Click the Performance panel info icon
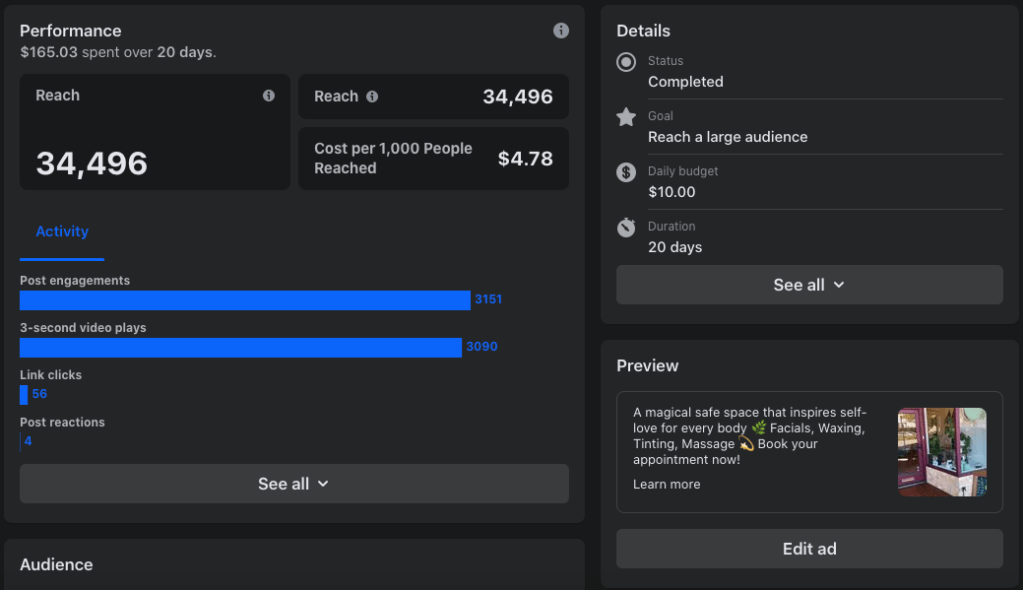Screen dimensions: 1023x590 (561, 31)
